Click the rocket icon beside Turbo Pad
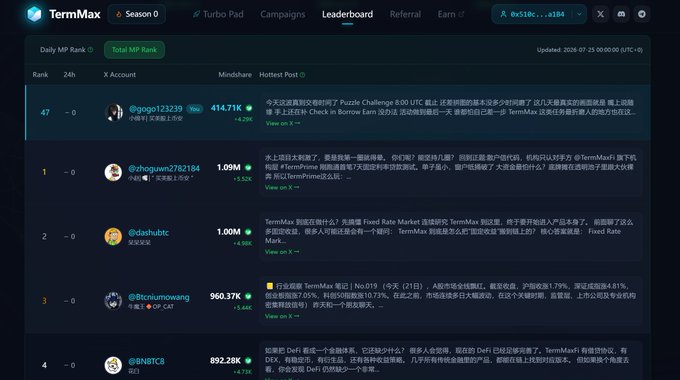 pos(196,14)
